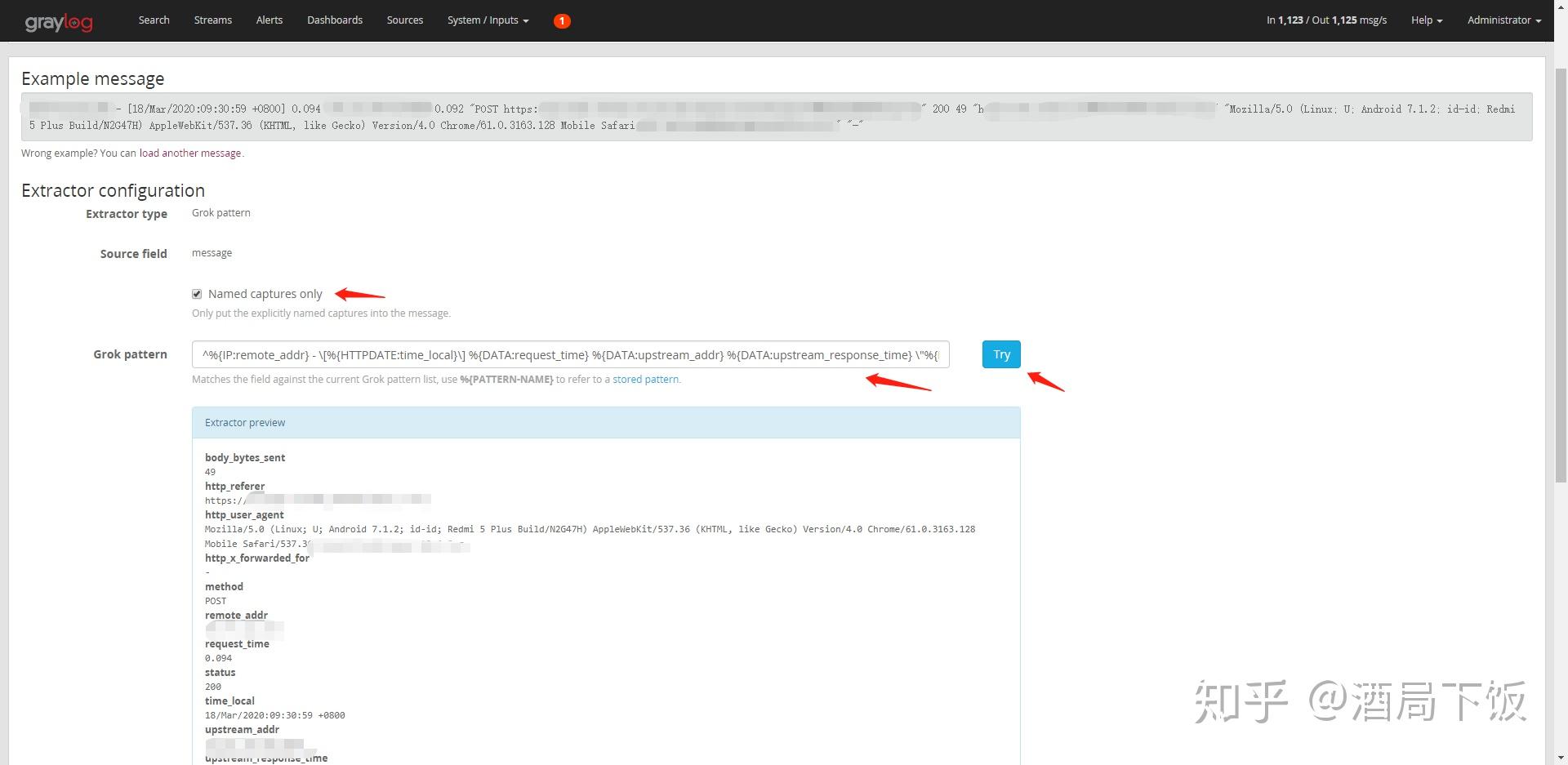Click the Extractor preview header

point(245,422)
